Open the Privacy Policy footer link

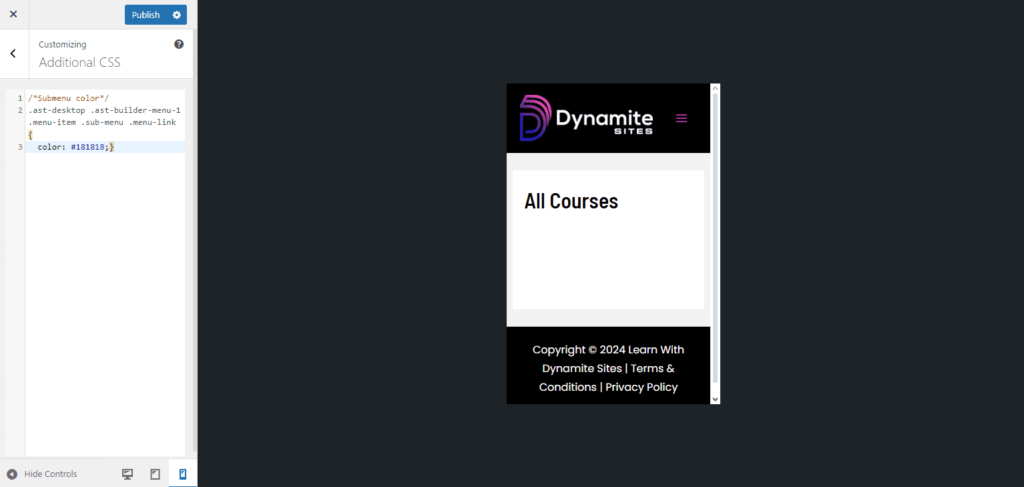pyautogui.click(x=641, y=387)
